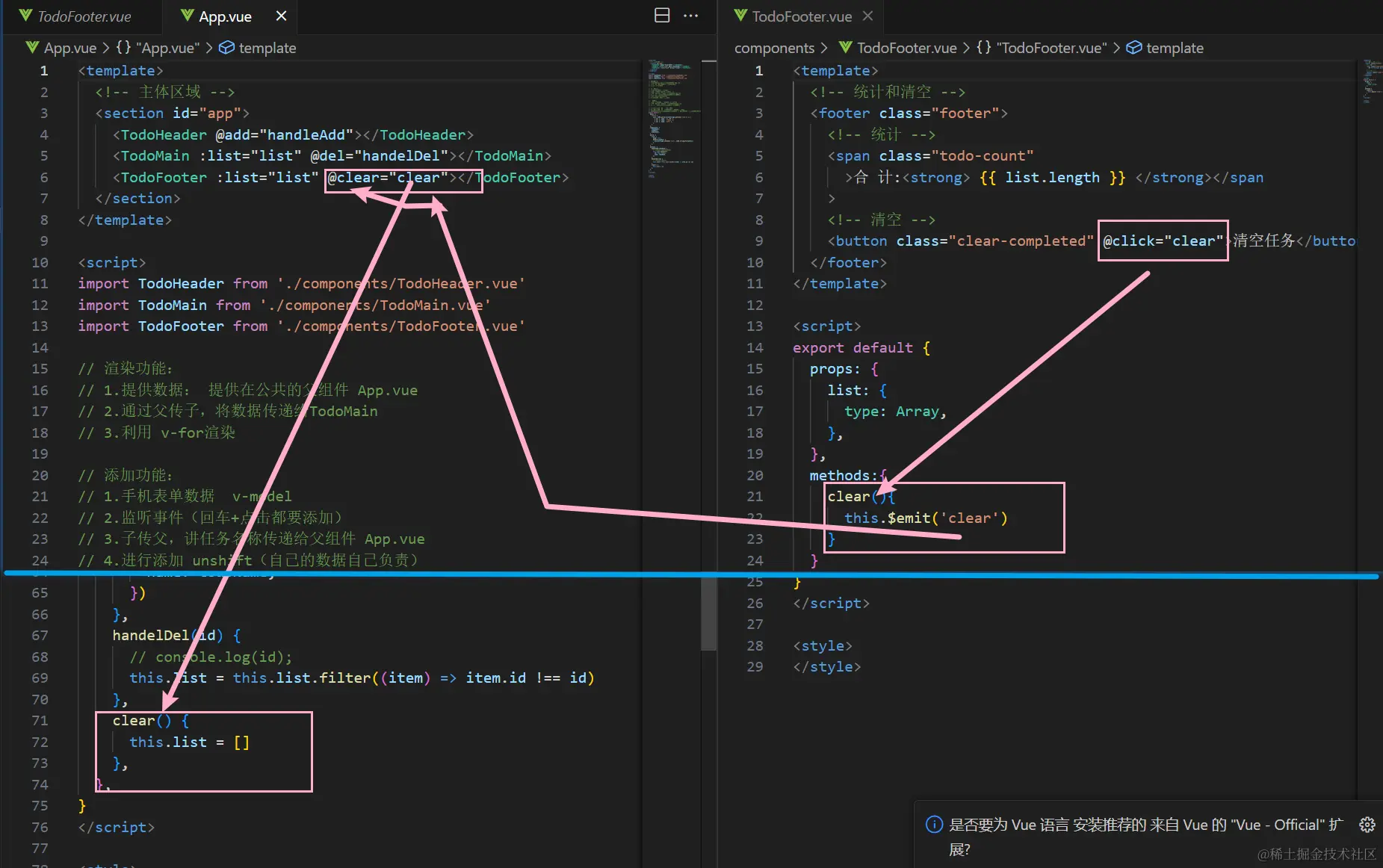The width and height of the screenshot is (1383, 868).
Task: Click the Vue icon on the App.vue tab
Action: 188,16
